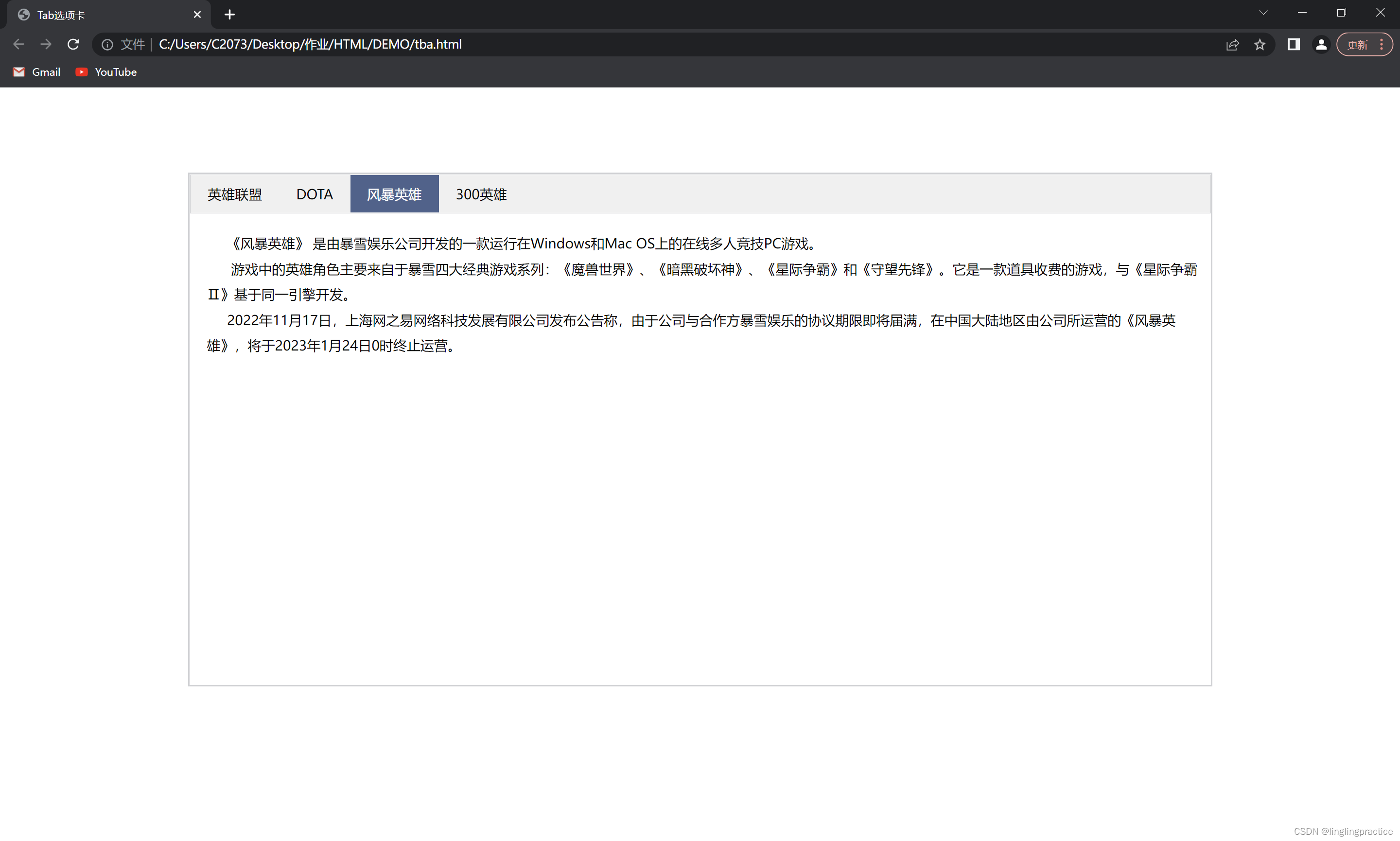Open the browser side panel icon
Image resolution: width=1400 pixels, height=841 pixels.
[1294, 44]
